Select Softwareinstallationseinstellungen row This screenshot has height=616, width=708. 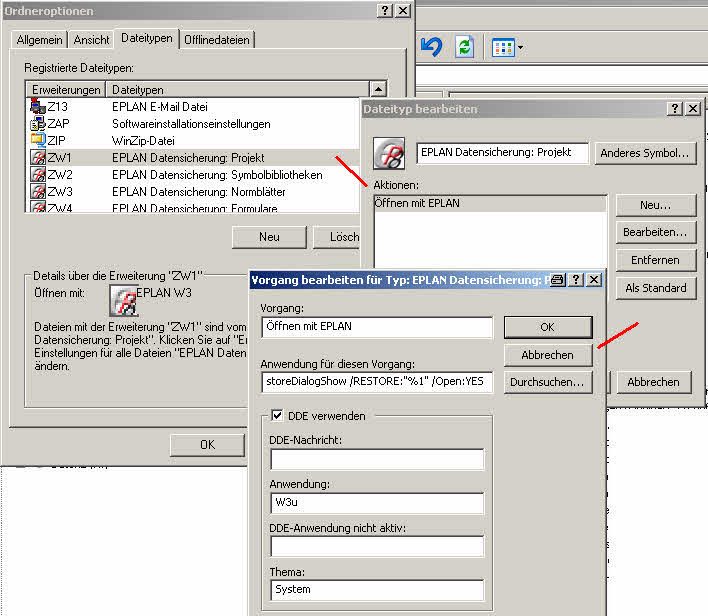[191, 124]
